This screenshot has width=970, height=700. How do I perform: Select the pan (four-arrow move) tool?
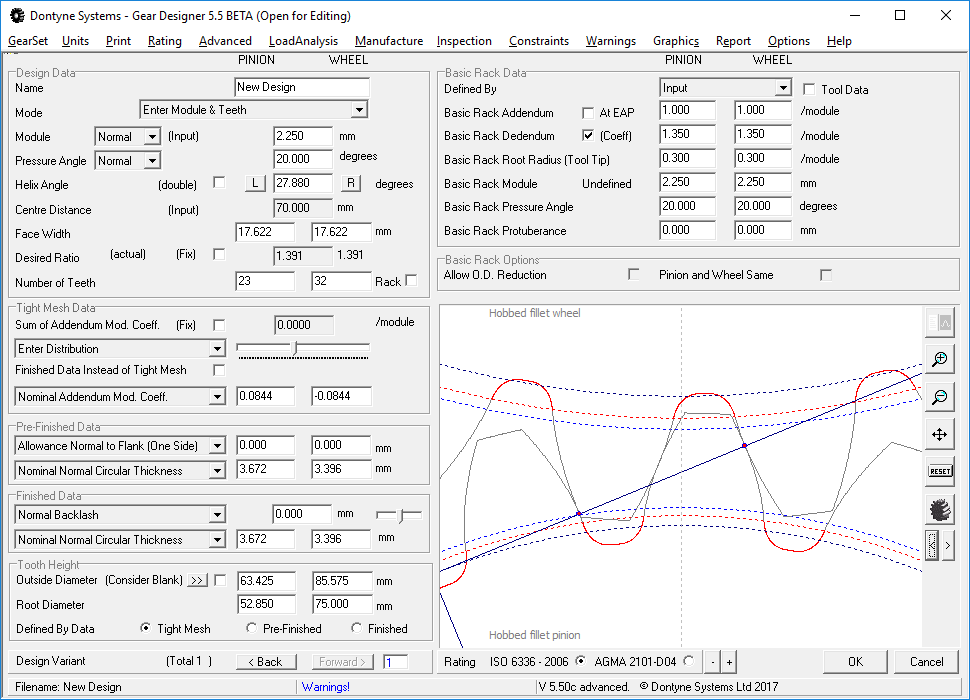click(x=939, y=435)
